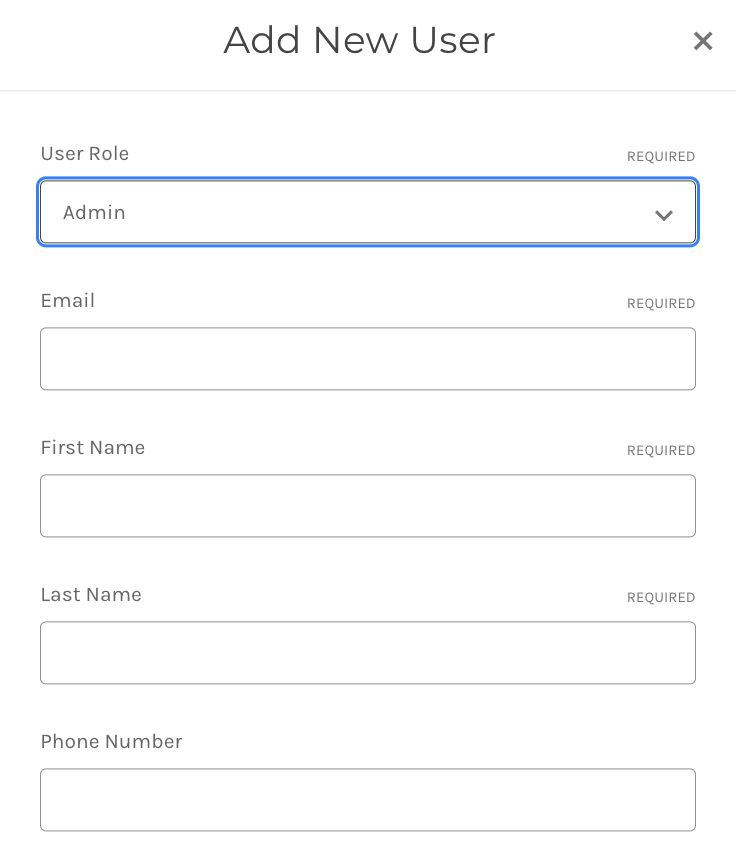Click REQUIRED tag beside User Role
Screen dimensions: 736x864
[661, 156]
